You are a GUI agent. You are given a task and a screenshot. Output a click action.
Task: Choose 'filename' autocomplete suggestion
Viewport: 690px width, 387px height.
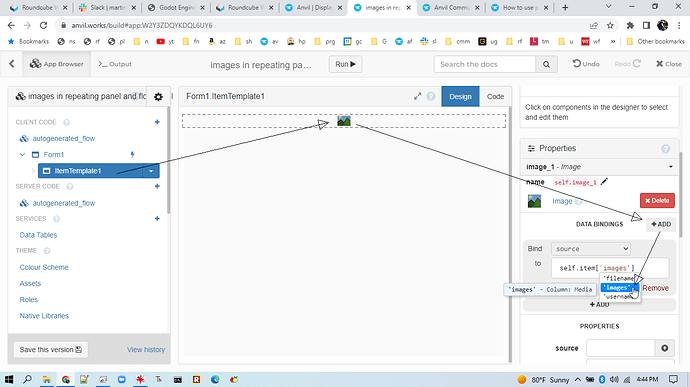[619, 278]
